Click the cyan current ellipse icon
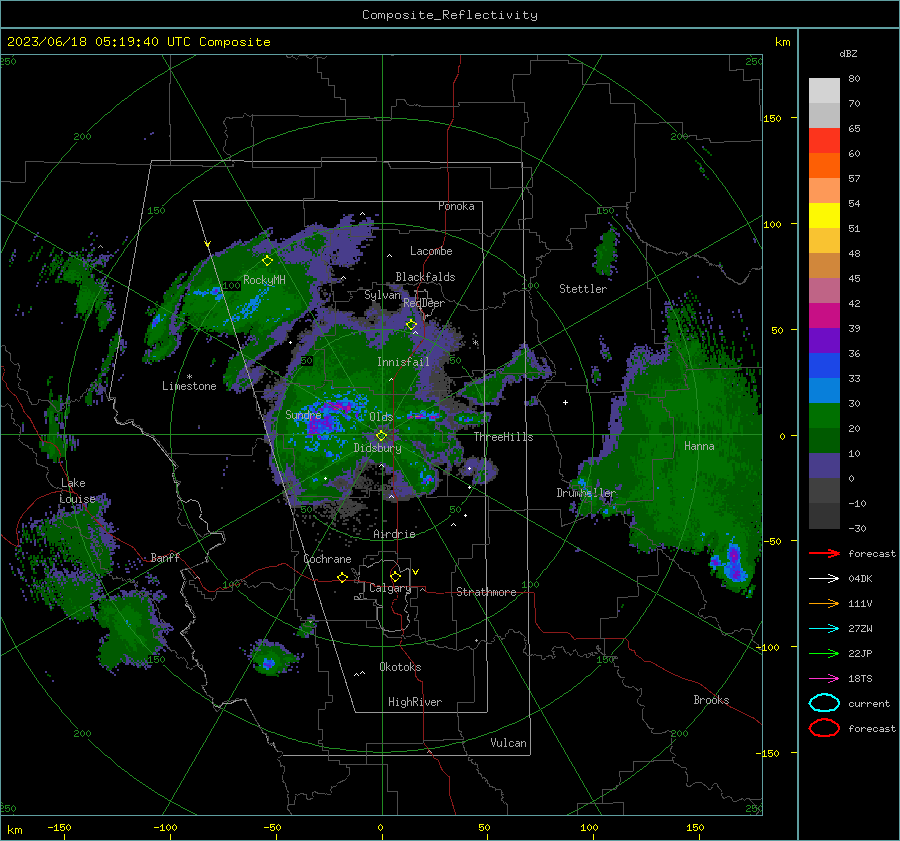 pos(824,703)
